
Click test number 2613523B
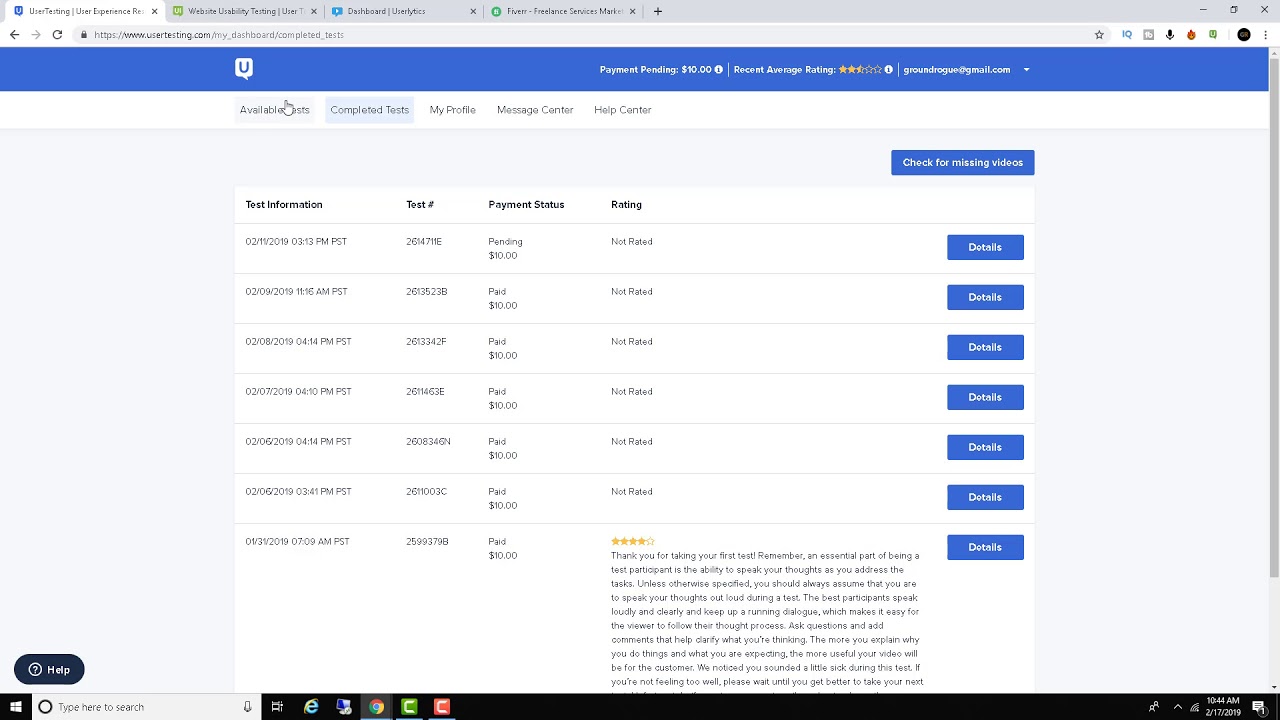click(x=426, y=291)
